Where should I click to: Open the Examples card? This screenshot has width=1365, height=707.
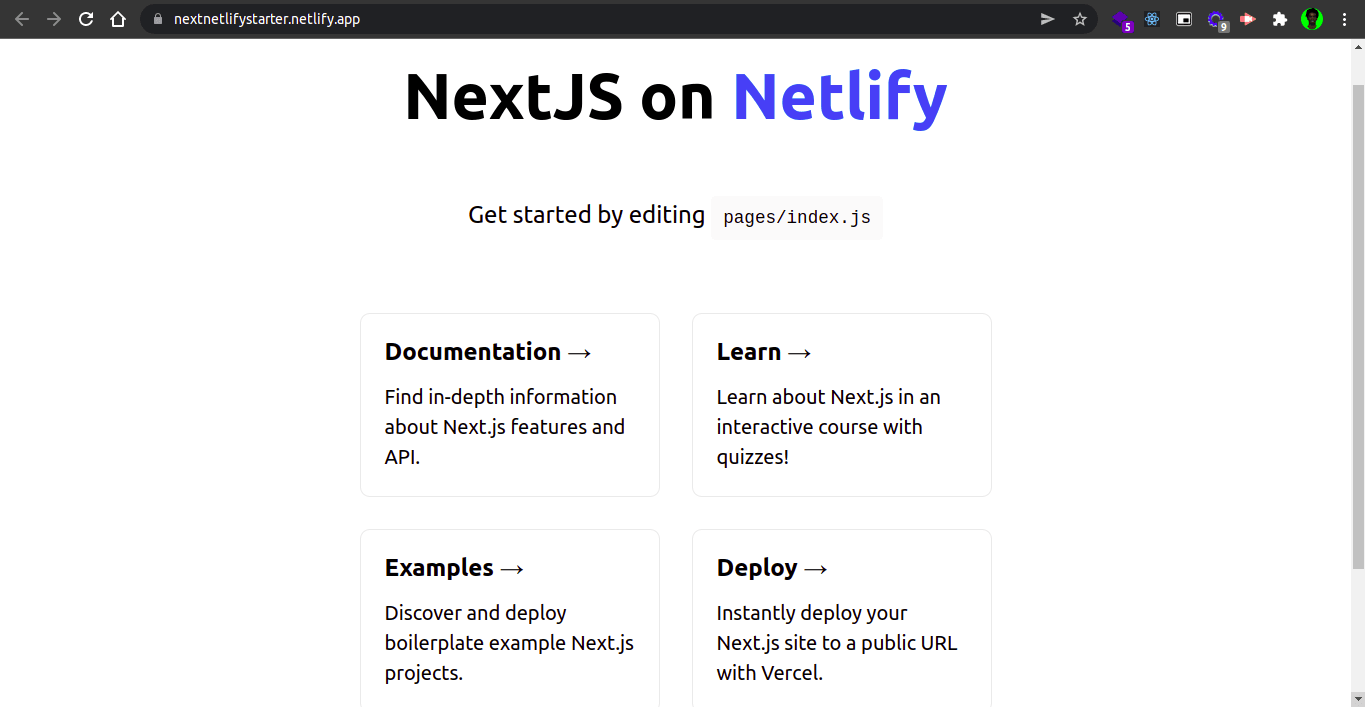510,618
